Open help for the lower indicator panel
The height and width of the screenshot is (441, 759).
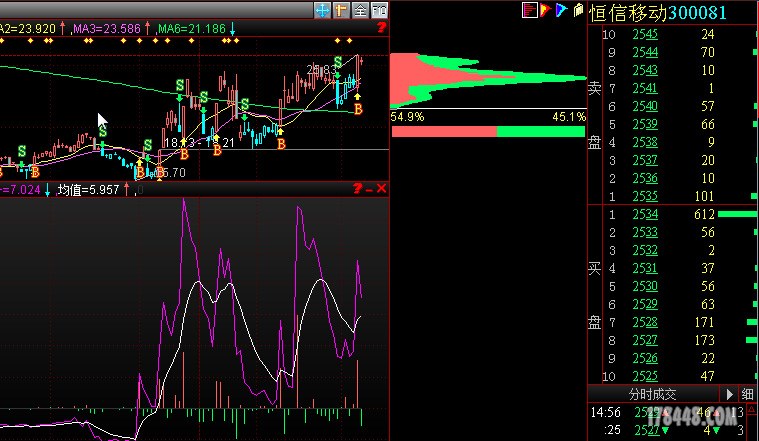coord(355,188)
